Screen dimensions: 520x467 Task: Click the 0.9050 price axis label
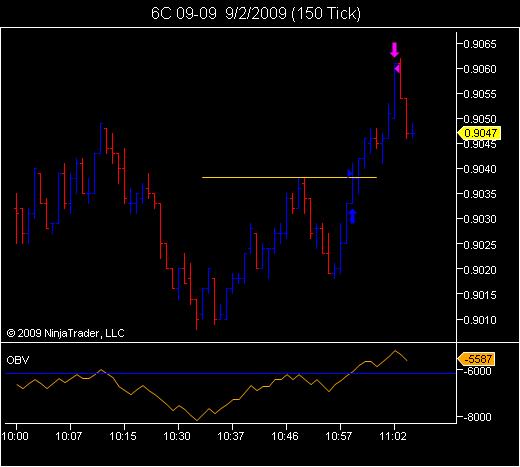pos(480,119)
